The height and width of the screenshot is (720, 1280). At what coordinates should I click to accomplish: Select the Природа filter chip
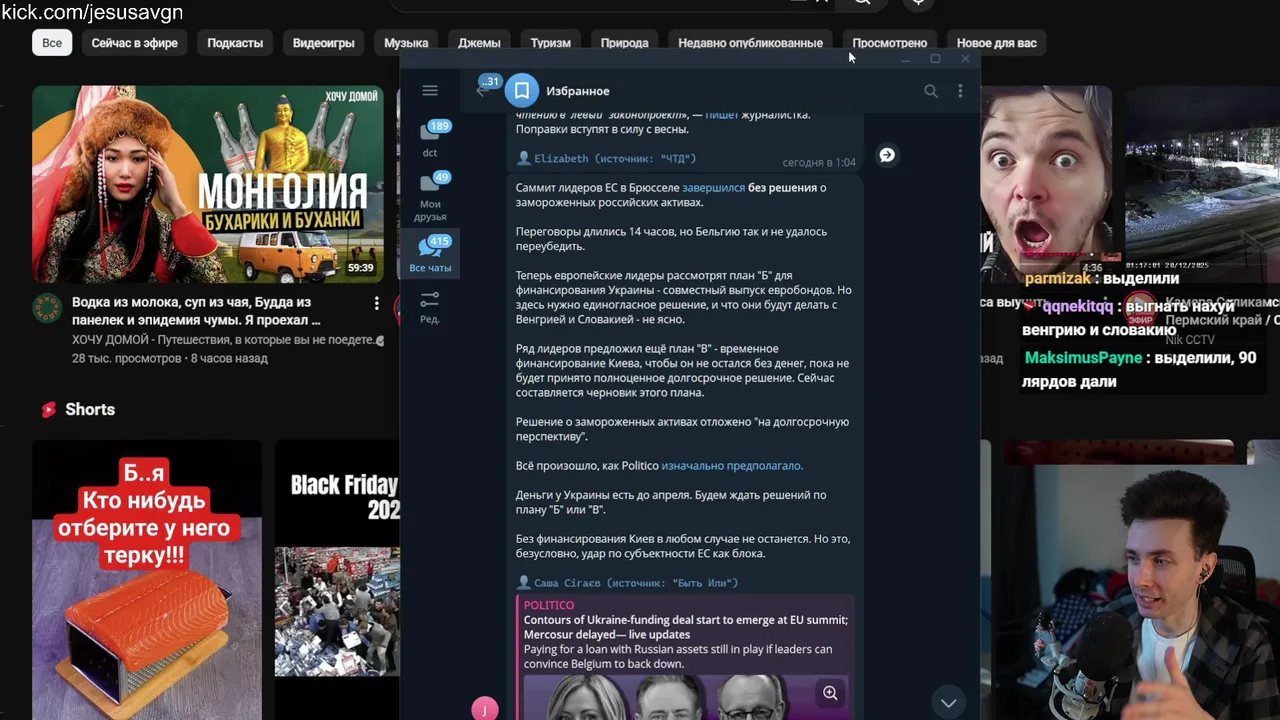click(625, 43)
